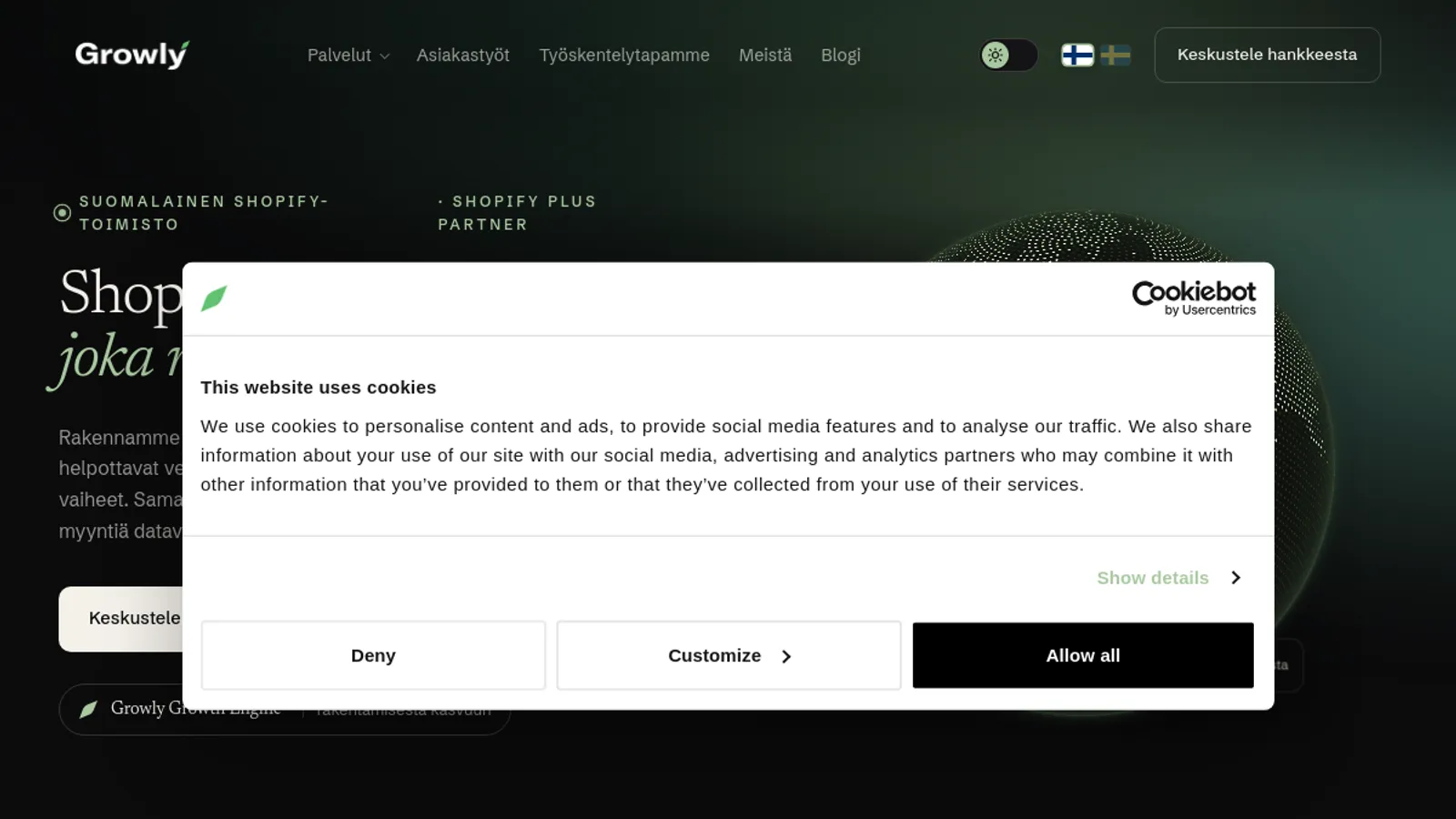Image resolution: width=1456 pixels, height=819 pixels.
Task: Click the green leaf logo in cookie dialog
Action: (214, 298)
